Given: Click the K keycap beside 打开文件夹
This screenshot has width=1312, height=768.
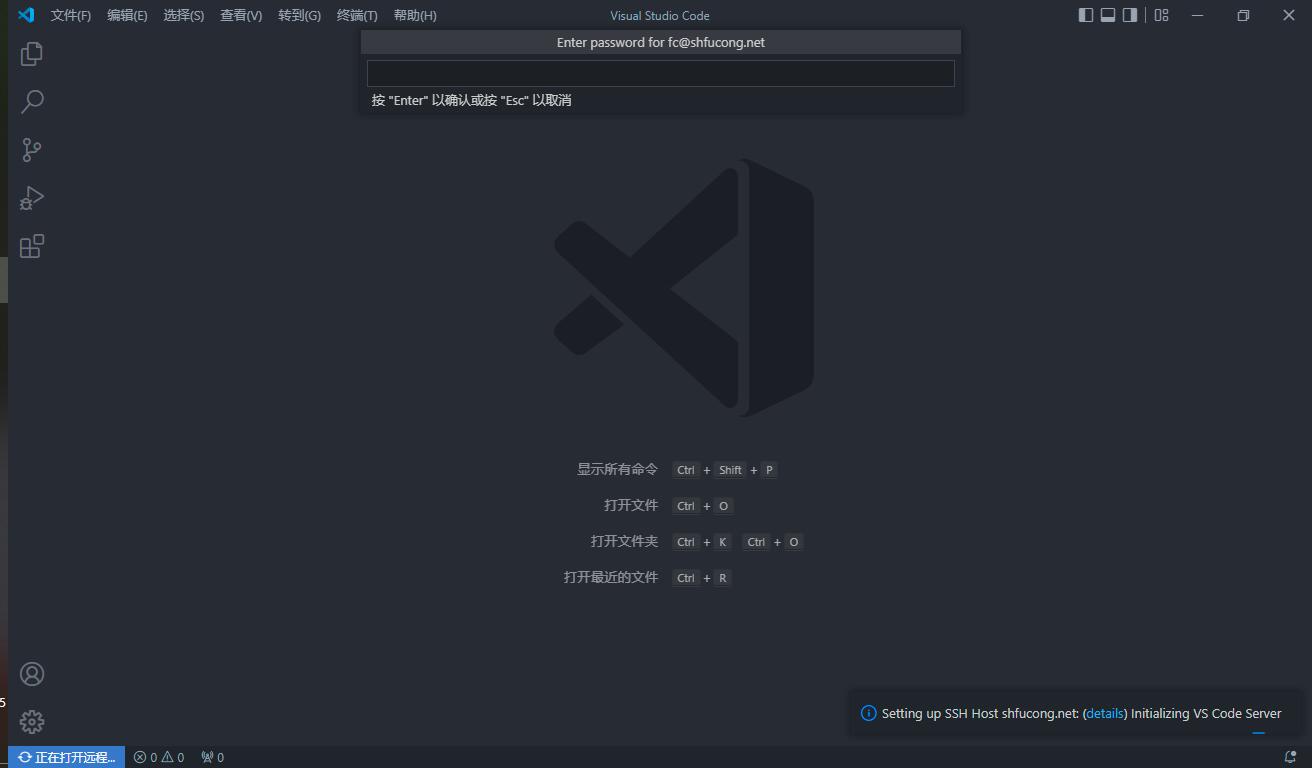Looking at the screenshot, I should (722, 542).
